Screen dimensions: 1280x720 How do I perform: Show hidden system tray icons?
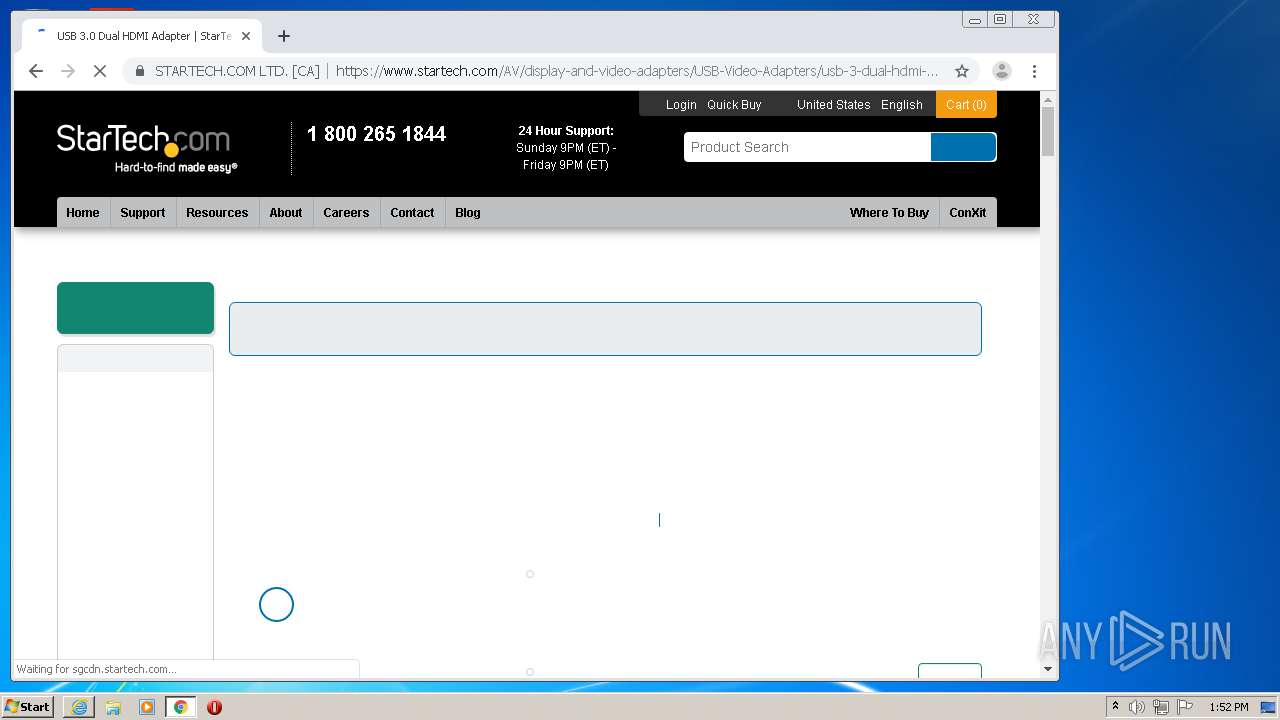[x=1115, y=707]
